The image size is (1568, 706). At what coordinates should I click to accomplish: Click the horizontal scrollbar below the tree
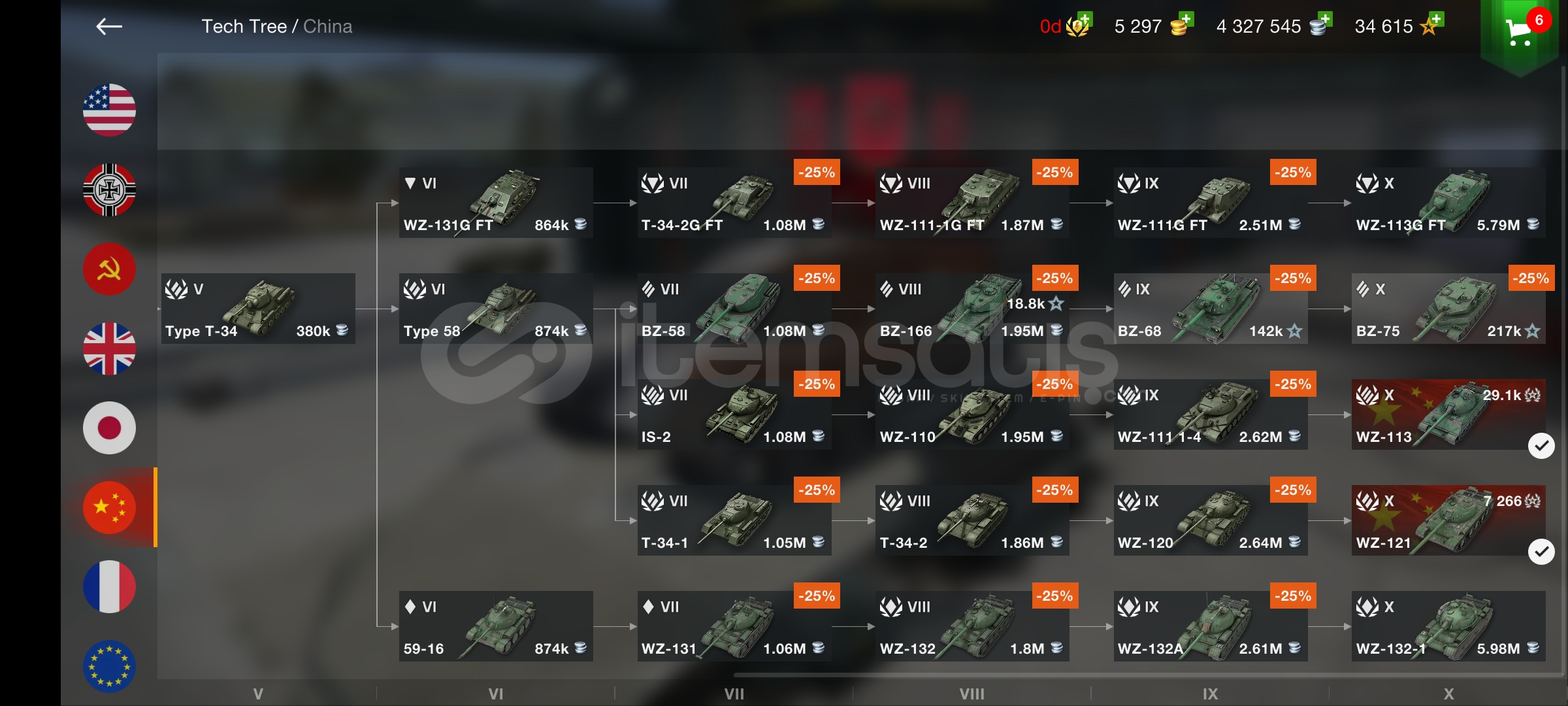tap(1143, 675)
